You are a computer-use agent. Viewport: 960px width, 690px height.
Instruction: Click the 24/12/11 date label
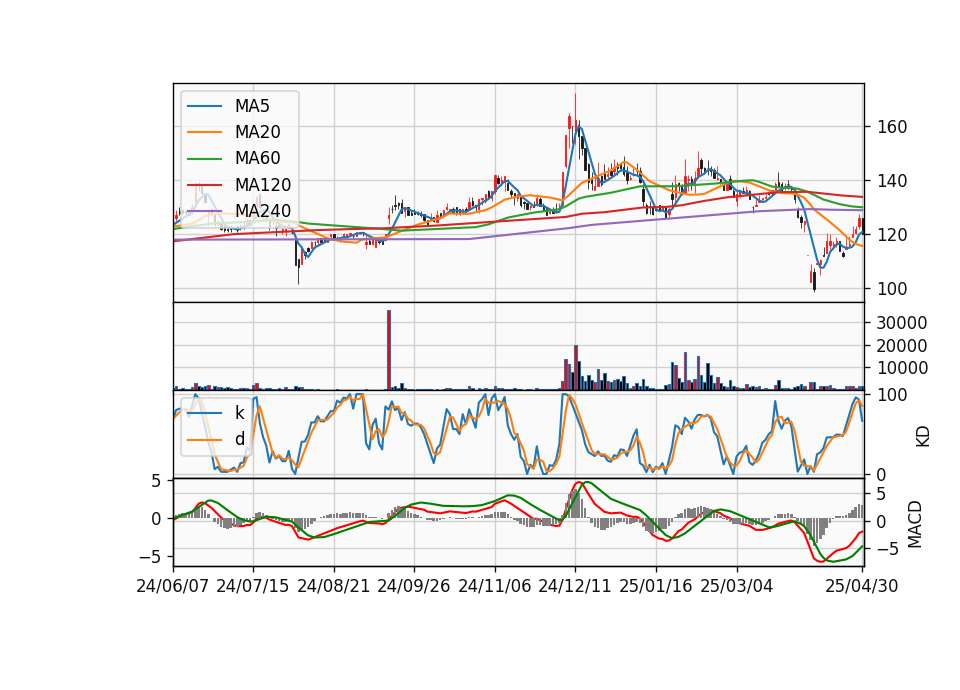[575, 586]
